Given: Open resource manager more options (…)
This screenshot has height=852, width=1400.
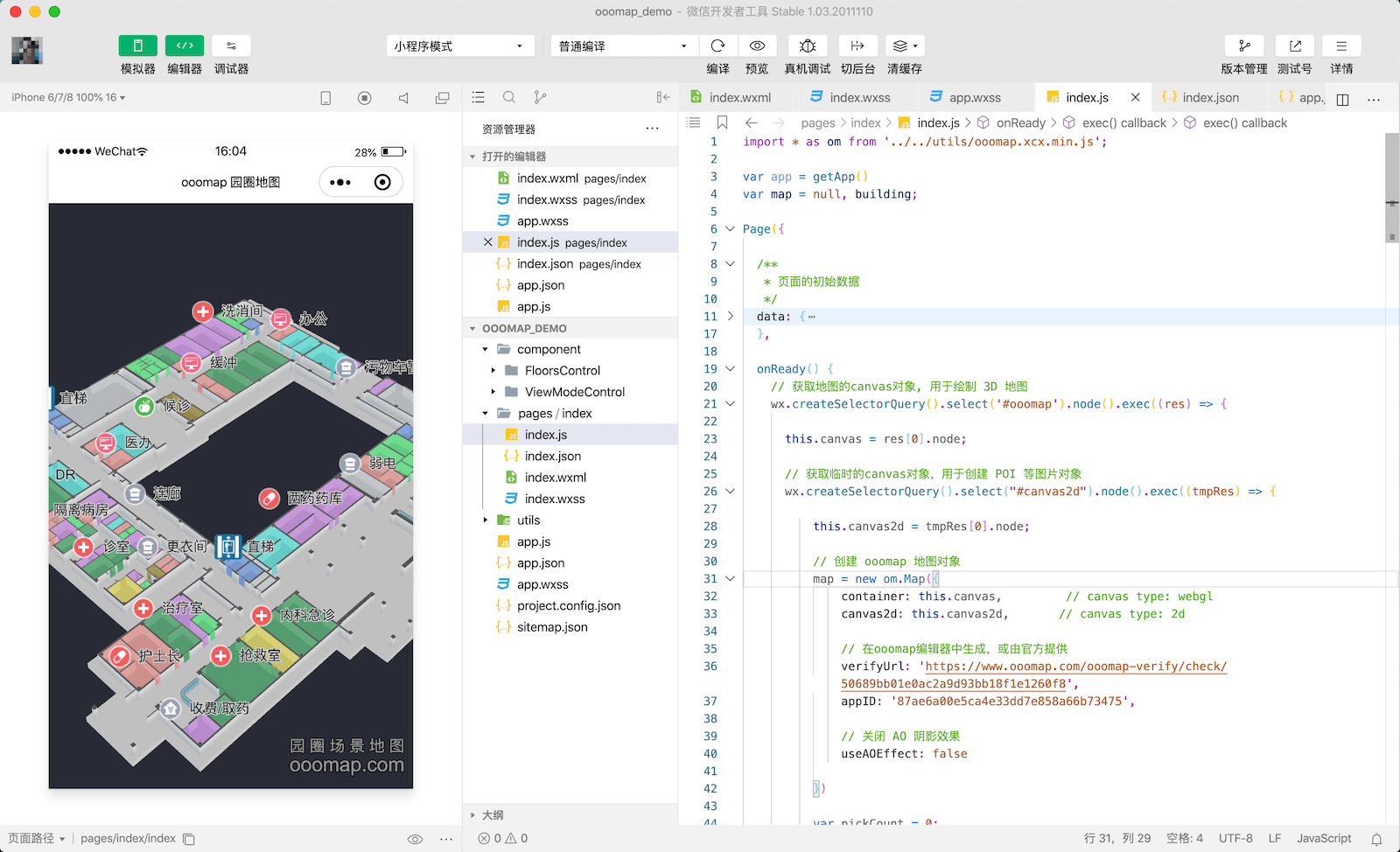Looking at the screenshot, I should tap(653, 129).
